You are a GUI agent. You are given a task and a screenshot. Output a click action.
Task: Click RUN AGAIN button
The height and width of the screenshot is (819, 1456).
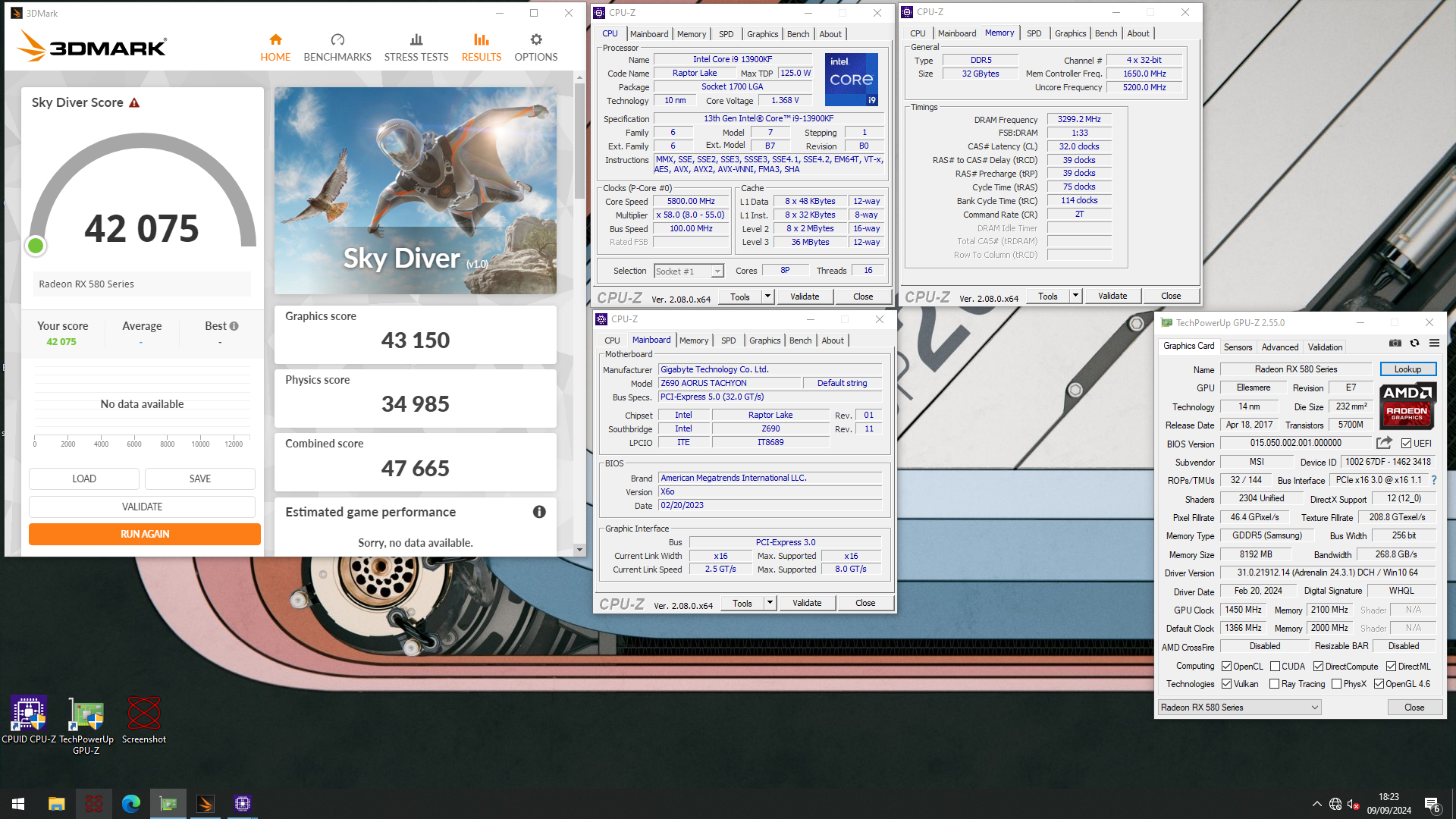coord(145,534)
